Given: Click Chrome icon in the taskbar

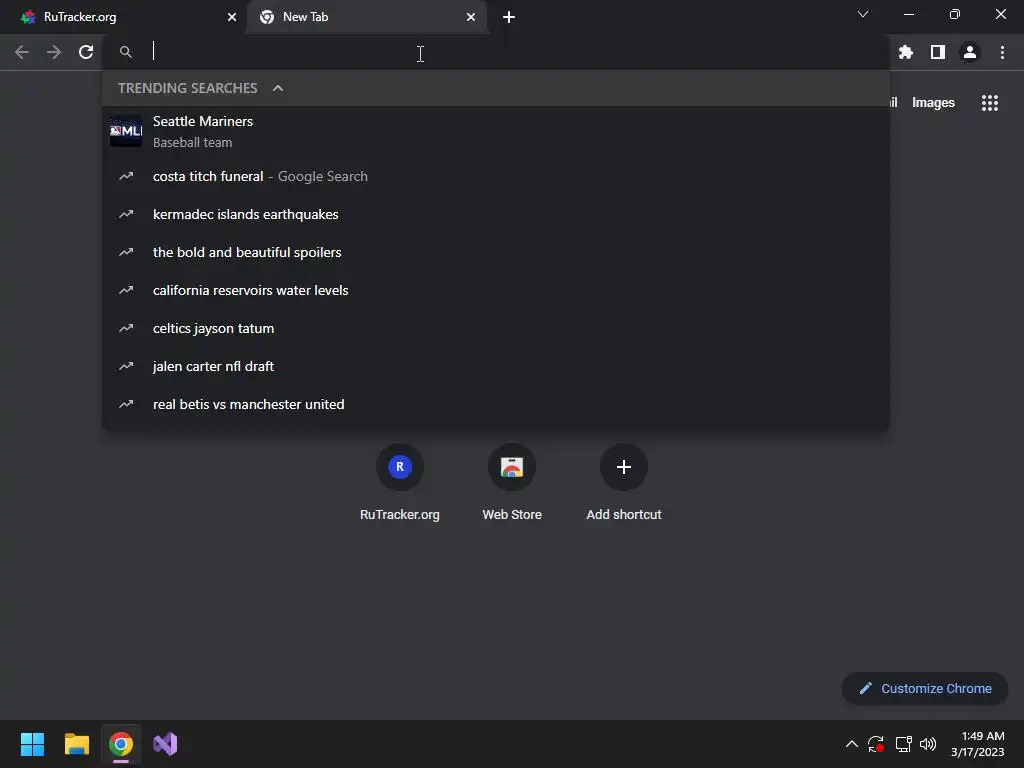Looking at the screenshot, I should pos(121,744).
